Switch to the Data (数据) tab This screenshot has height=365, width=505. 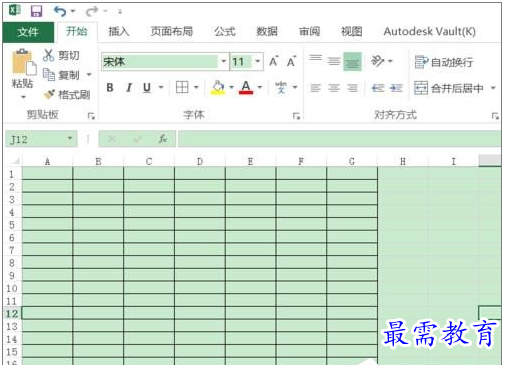267,32
